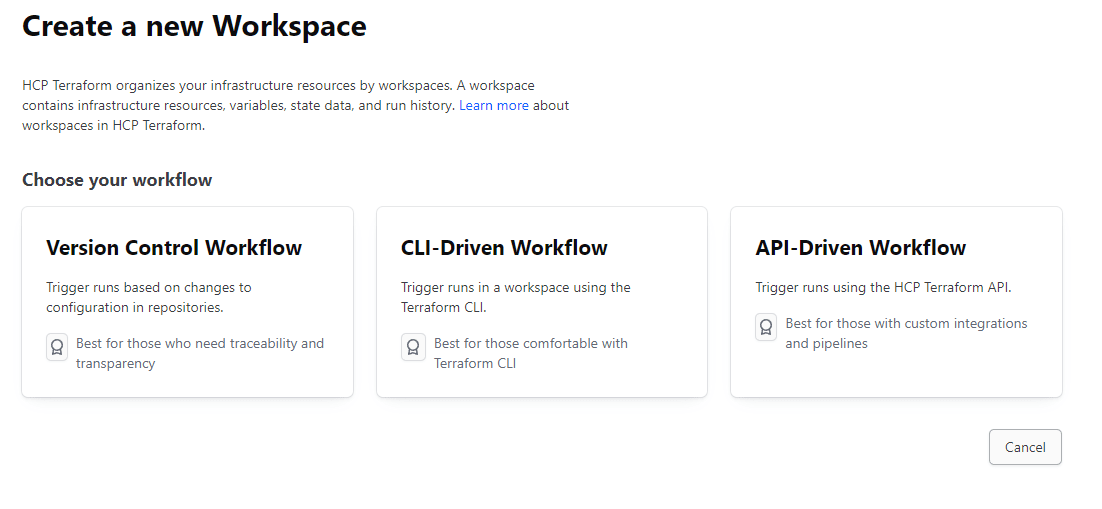
Task: Click the Choose your workflow heading
Action: pos(117,180)
